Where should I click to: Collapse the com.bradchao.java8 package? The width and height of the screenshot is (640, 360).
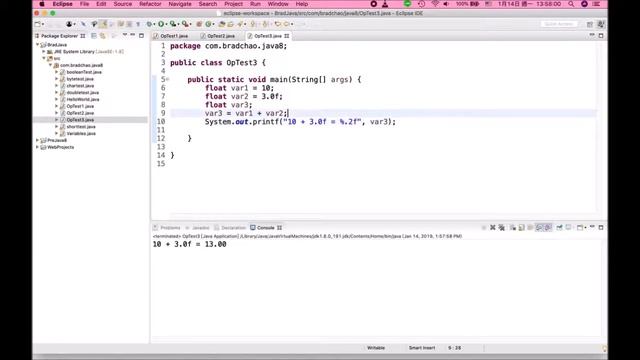pos(50,65)
